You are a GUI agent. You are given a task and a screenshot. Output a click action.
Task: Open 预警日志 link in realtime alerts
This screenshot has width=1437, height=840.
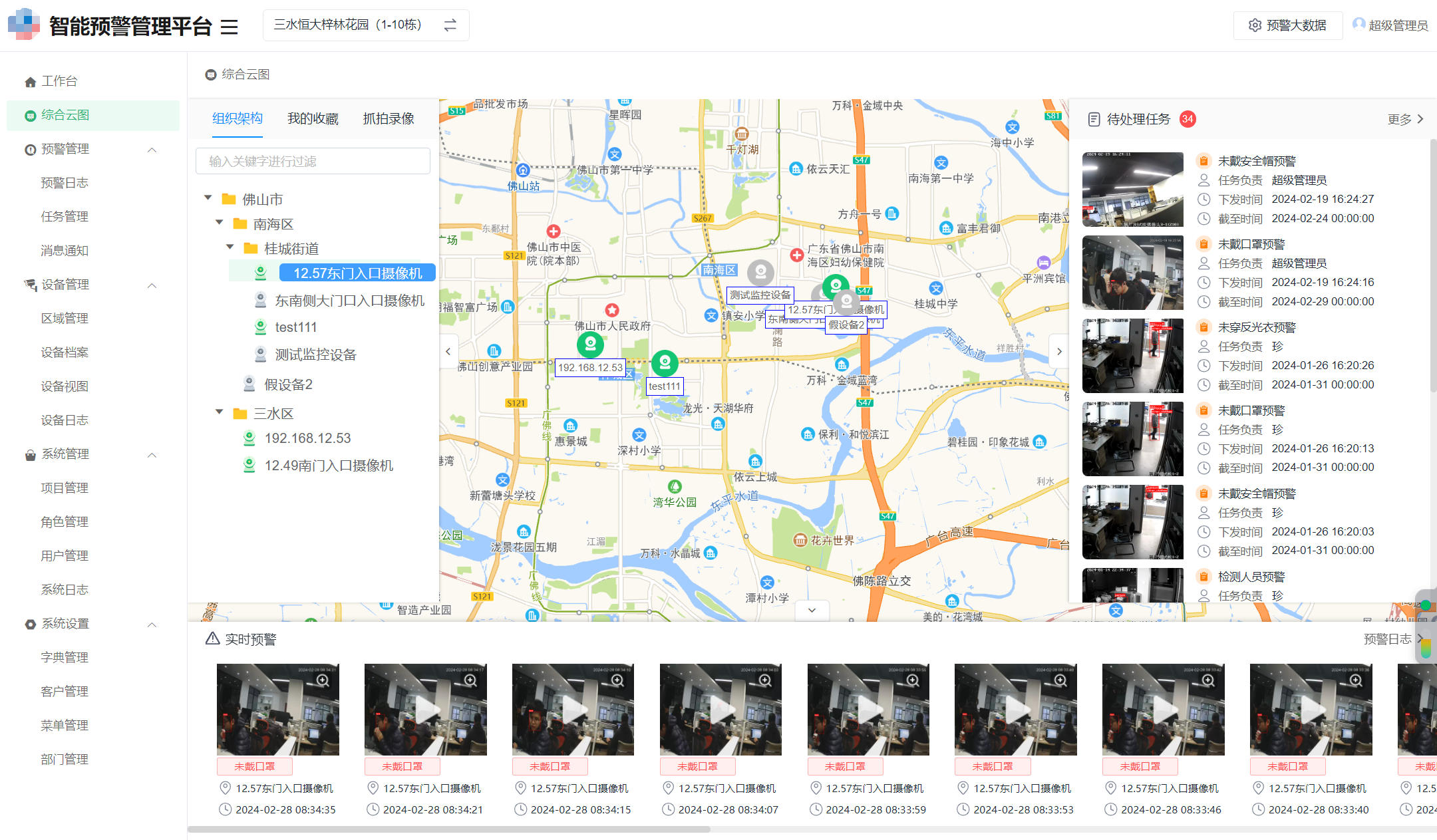click(x=1392, y=639)
